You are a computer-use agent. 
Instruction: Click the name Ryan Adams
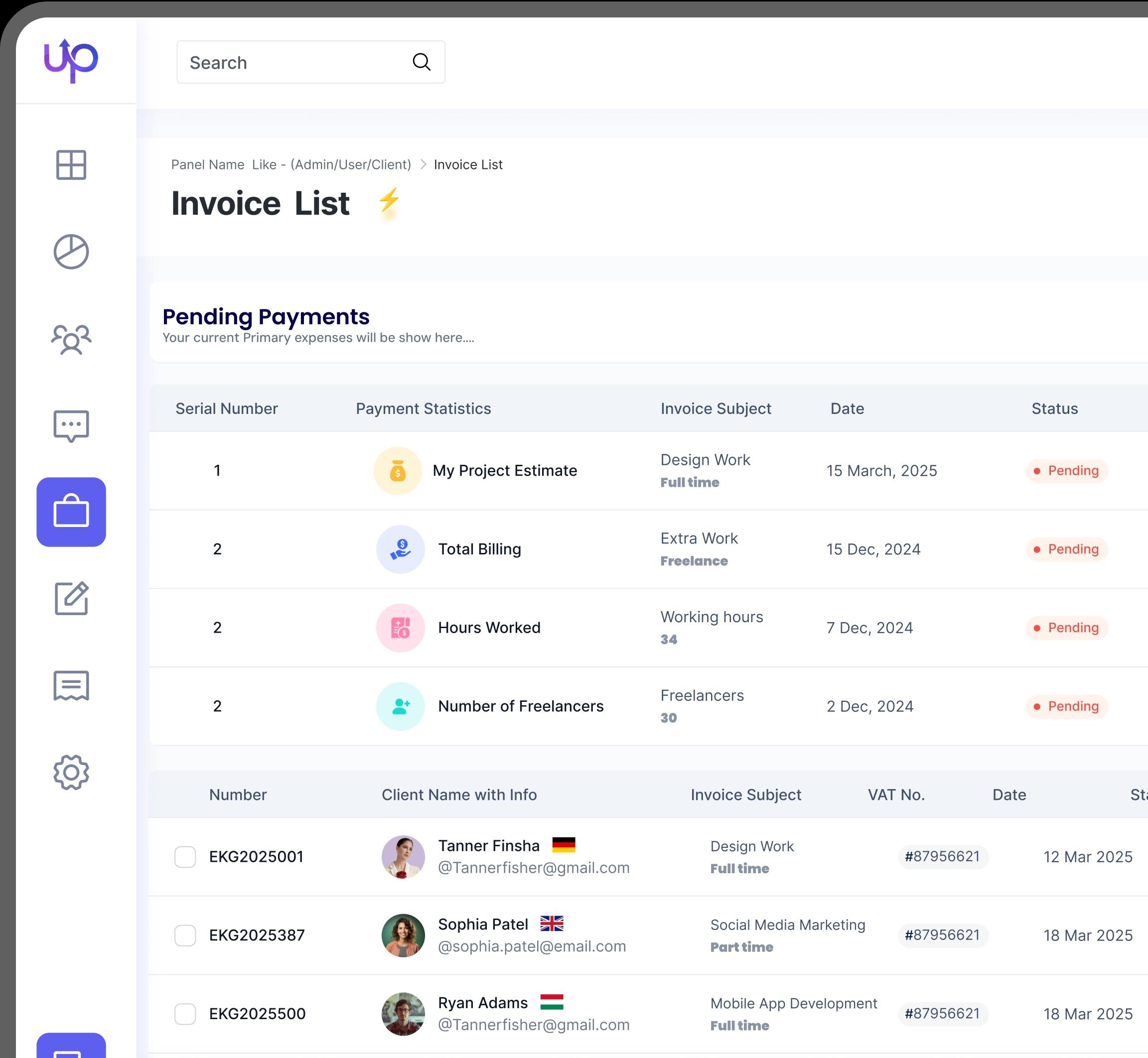[x=483, y=1003]
